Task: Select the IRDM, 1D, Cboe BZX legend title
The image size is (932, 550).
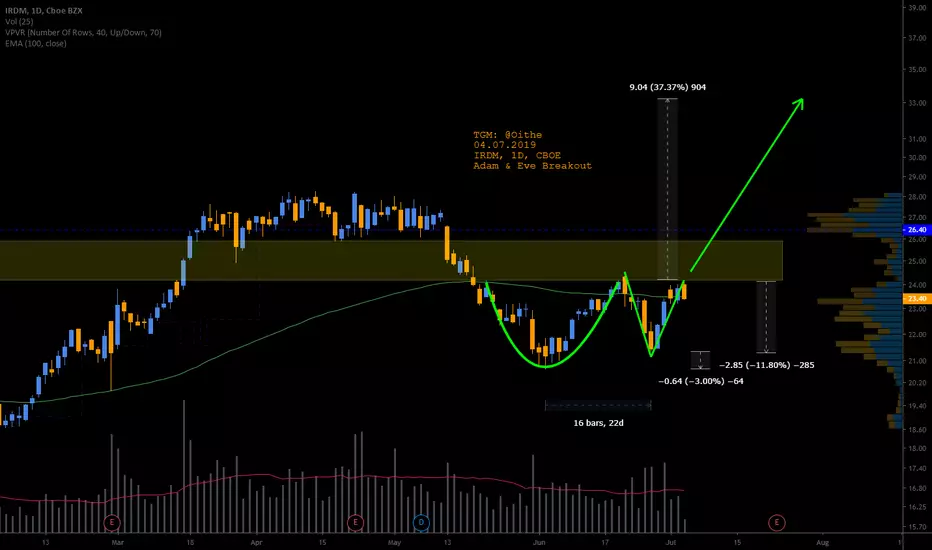Action: click(44, 11)
